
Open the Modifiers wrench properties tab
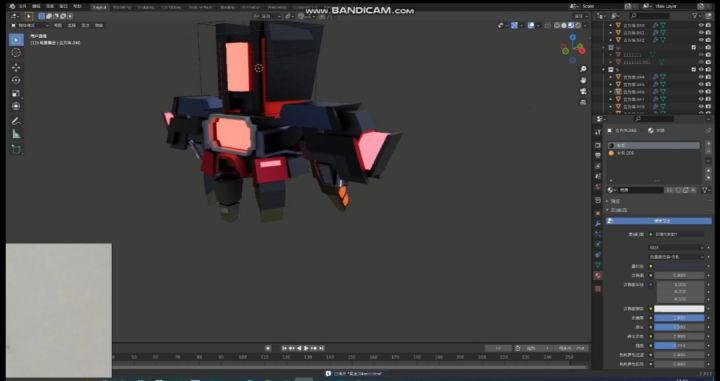(597, 224)
